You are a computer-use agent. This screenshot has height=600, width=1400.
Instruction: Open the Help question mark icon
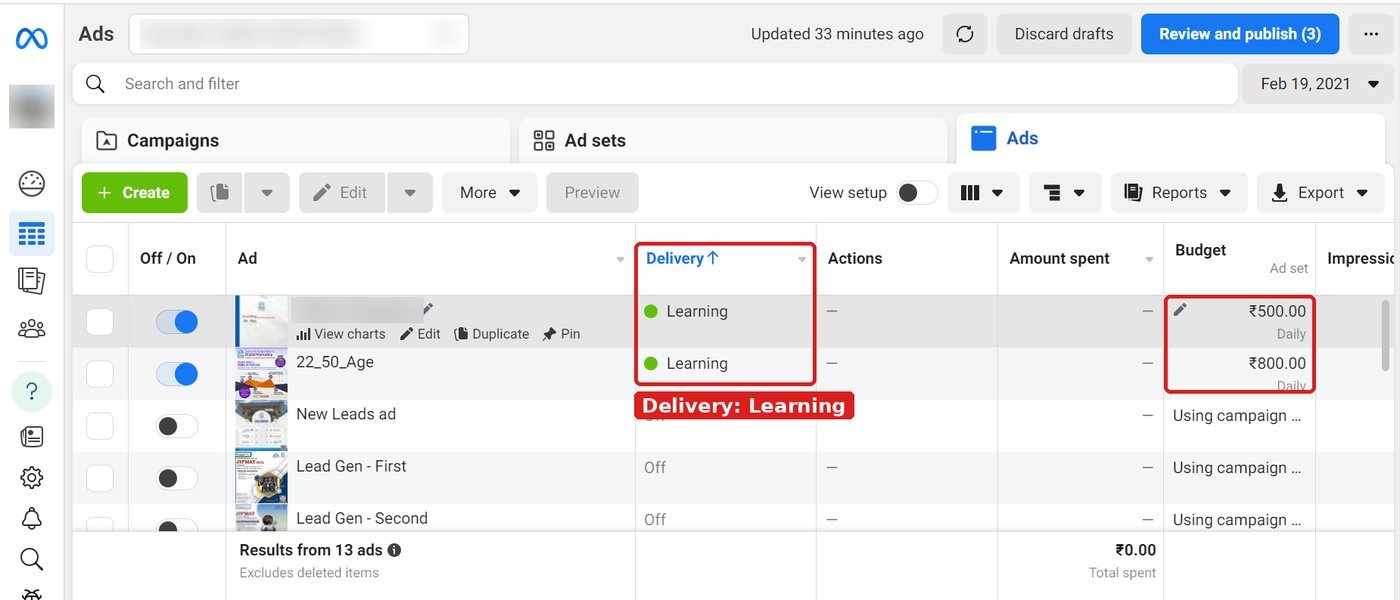[32, 391]
